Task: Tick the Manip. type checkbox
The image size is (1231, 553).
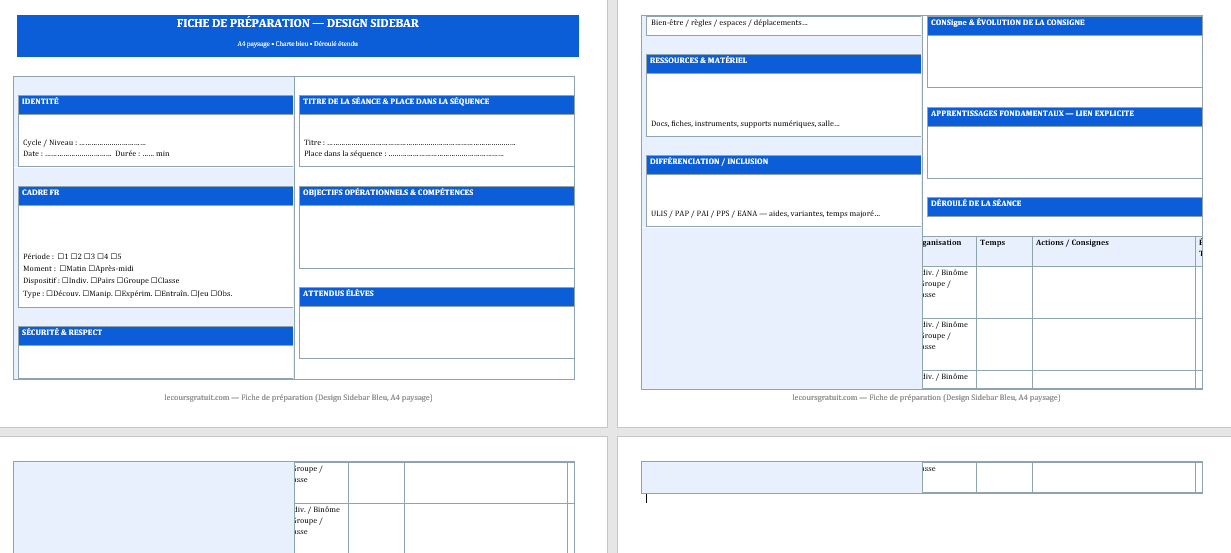Action: [85, 293]
